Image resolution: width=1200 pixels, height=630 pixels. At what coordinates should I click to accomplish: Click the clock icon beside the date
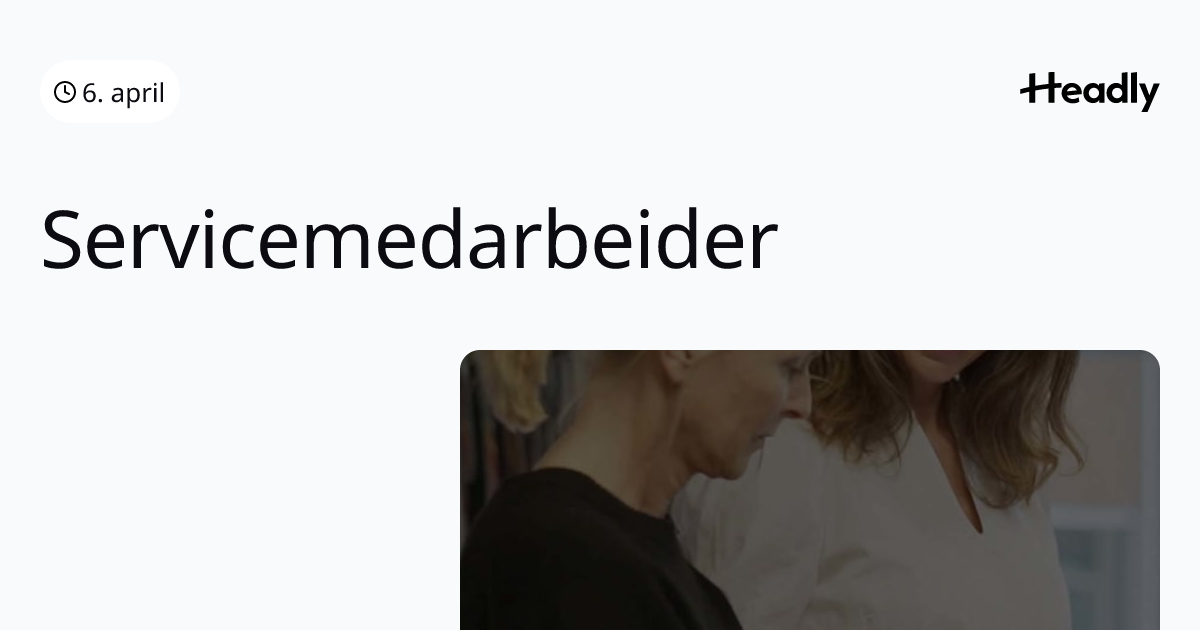65,93
